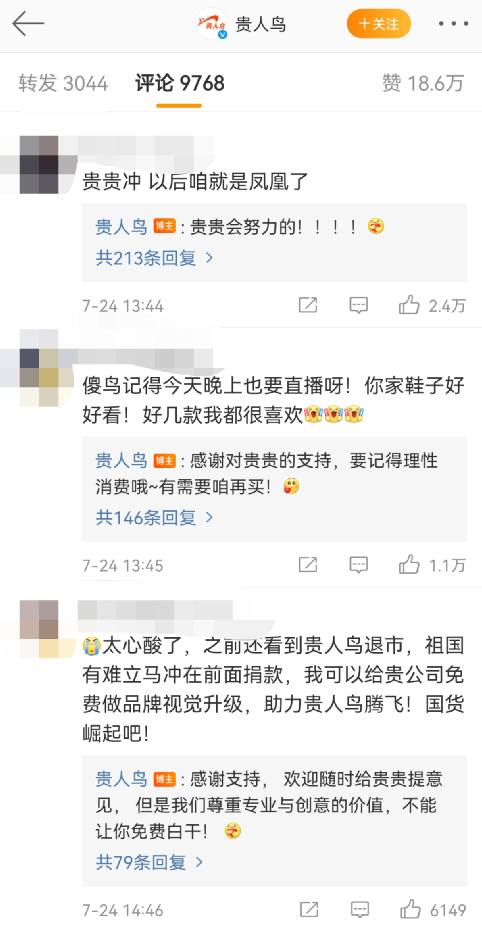
Task: Select the 评论 9768 tab
Action: (x=180, y=84)
